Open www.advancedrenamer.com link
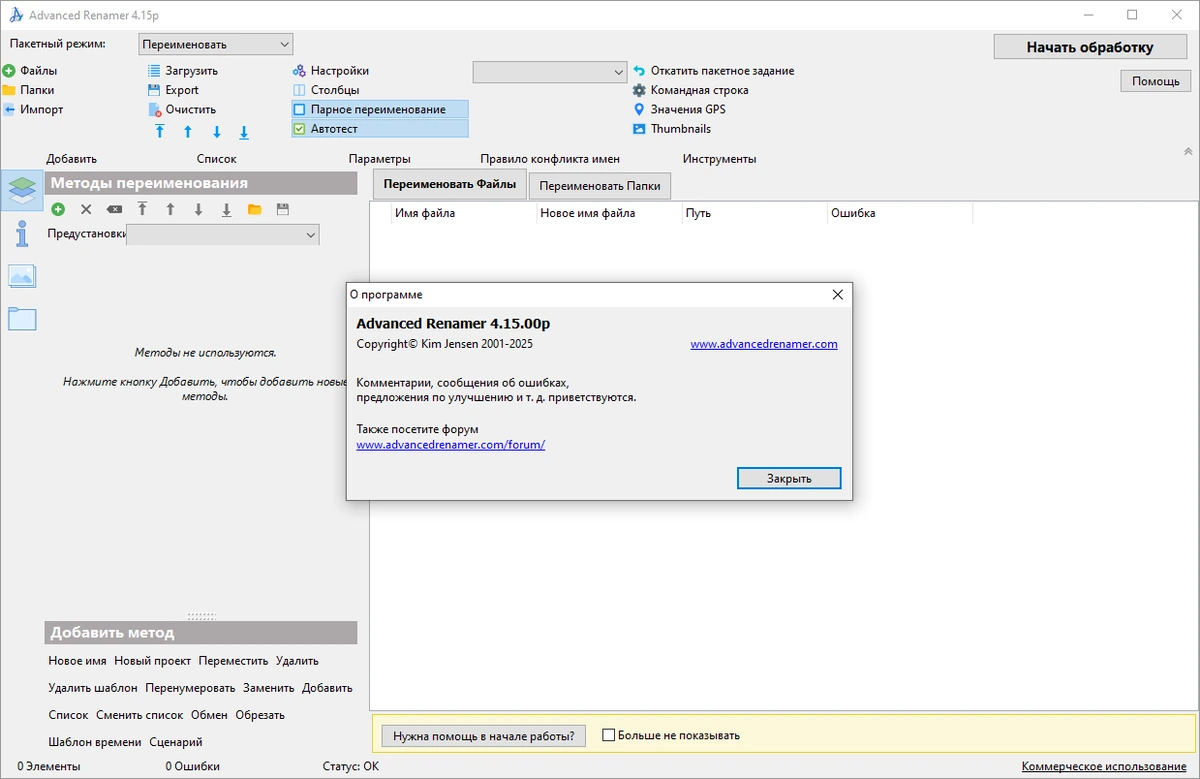1200x779 pixels. 764,344
